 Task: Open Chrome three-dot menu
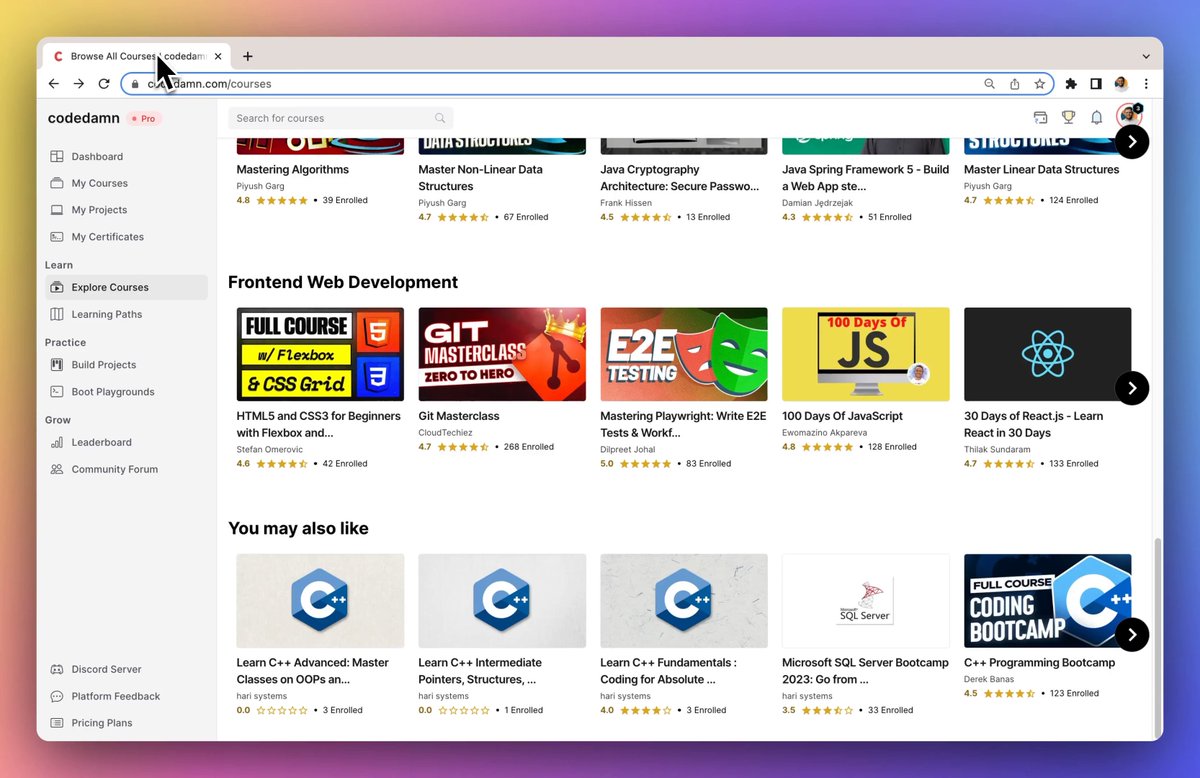pyautogui.click(x=1146, y=84)
